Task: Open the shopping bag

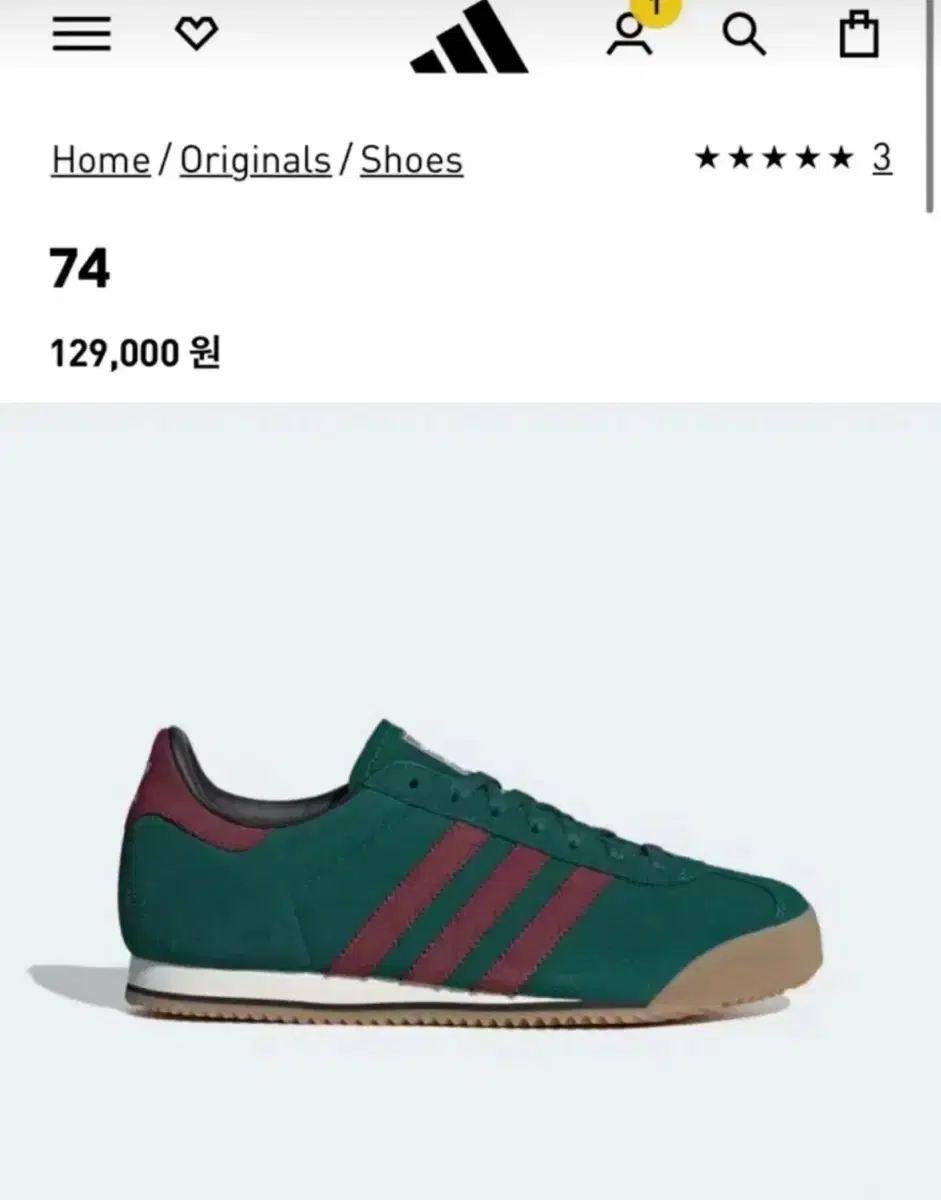Action: (858, 35)
